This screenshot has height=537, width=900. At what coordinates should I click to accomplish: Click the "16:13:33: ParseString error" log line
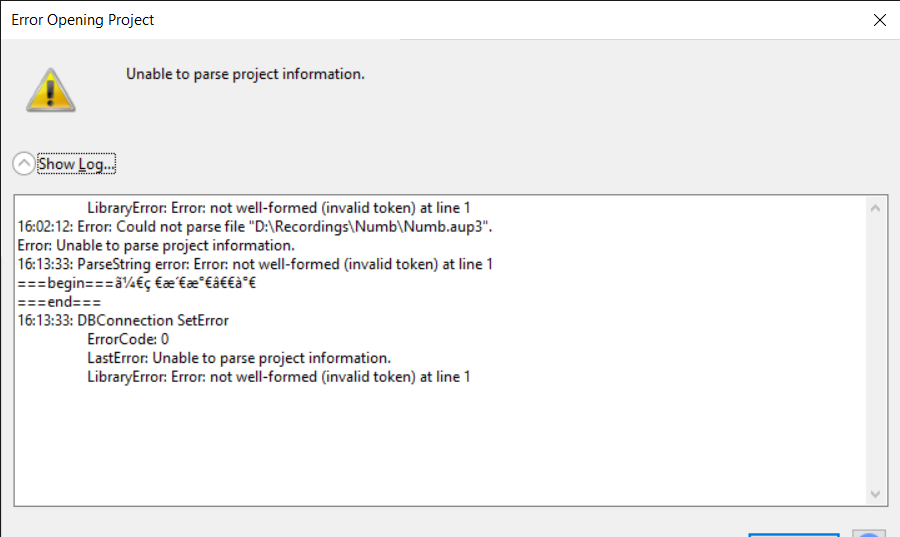click(255, 264)
